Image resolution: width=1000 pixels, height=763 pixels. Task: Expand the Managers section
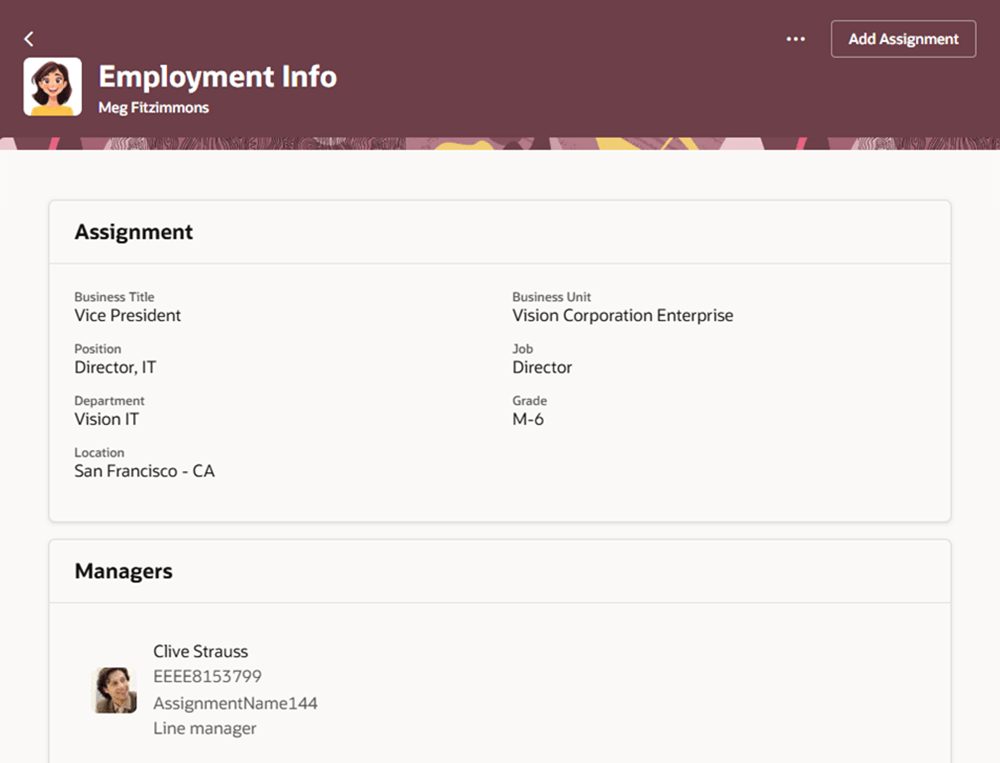[x=123, y=571]
